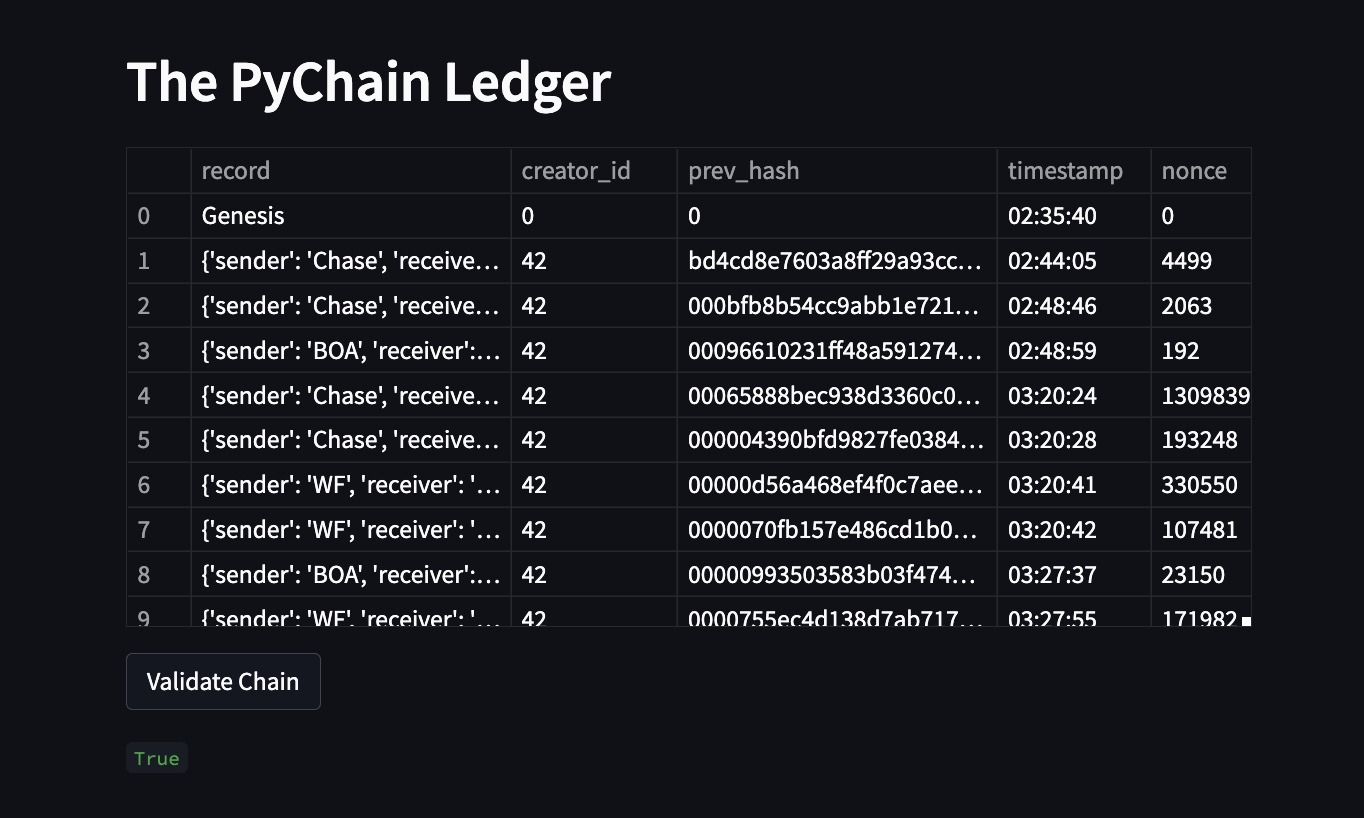Screen dimensions: 1364x818
Task: Click the True validation result text
Action: point(156,757)
